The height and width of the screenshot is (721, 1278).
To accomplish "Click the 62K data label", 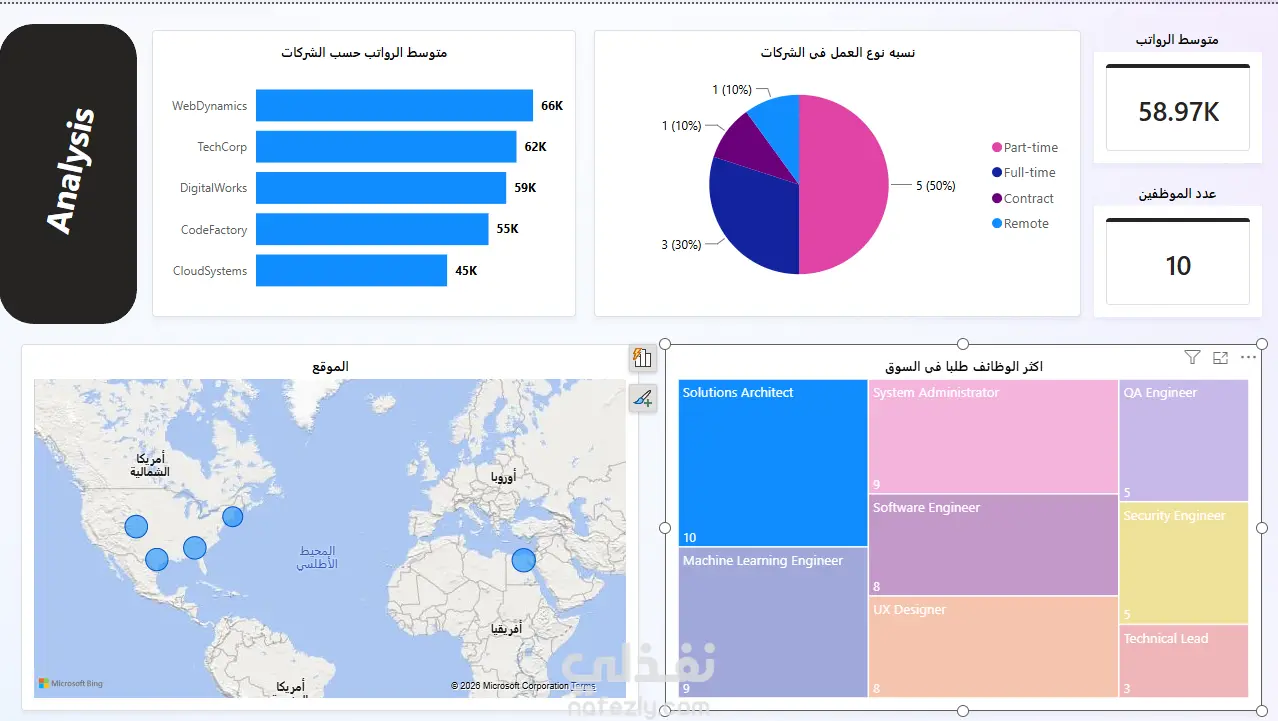I will pos(536,147).
